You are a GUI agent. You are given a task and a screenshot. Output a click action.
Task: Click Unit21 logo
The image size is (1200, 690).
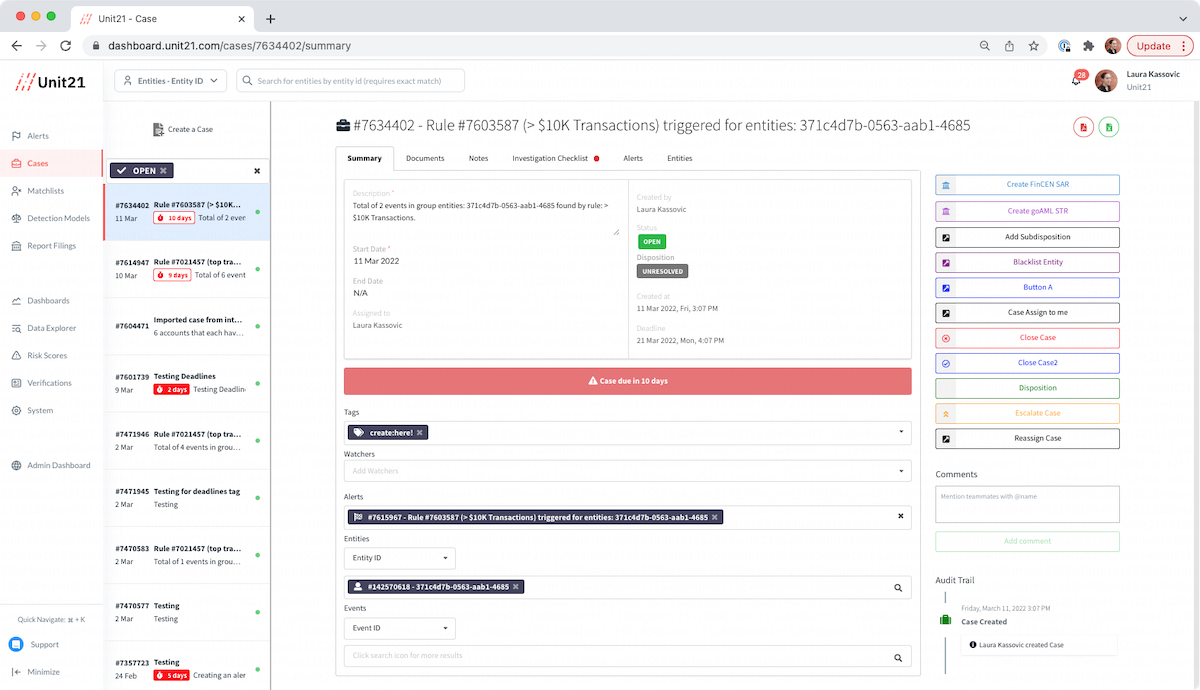pos(50,82)
